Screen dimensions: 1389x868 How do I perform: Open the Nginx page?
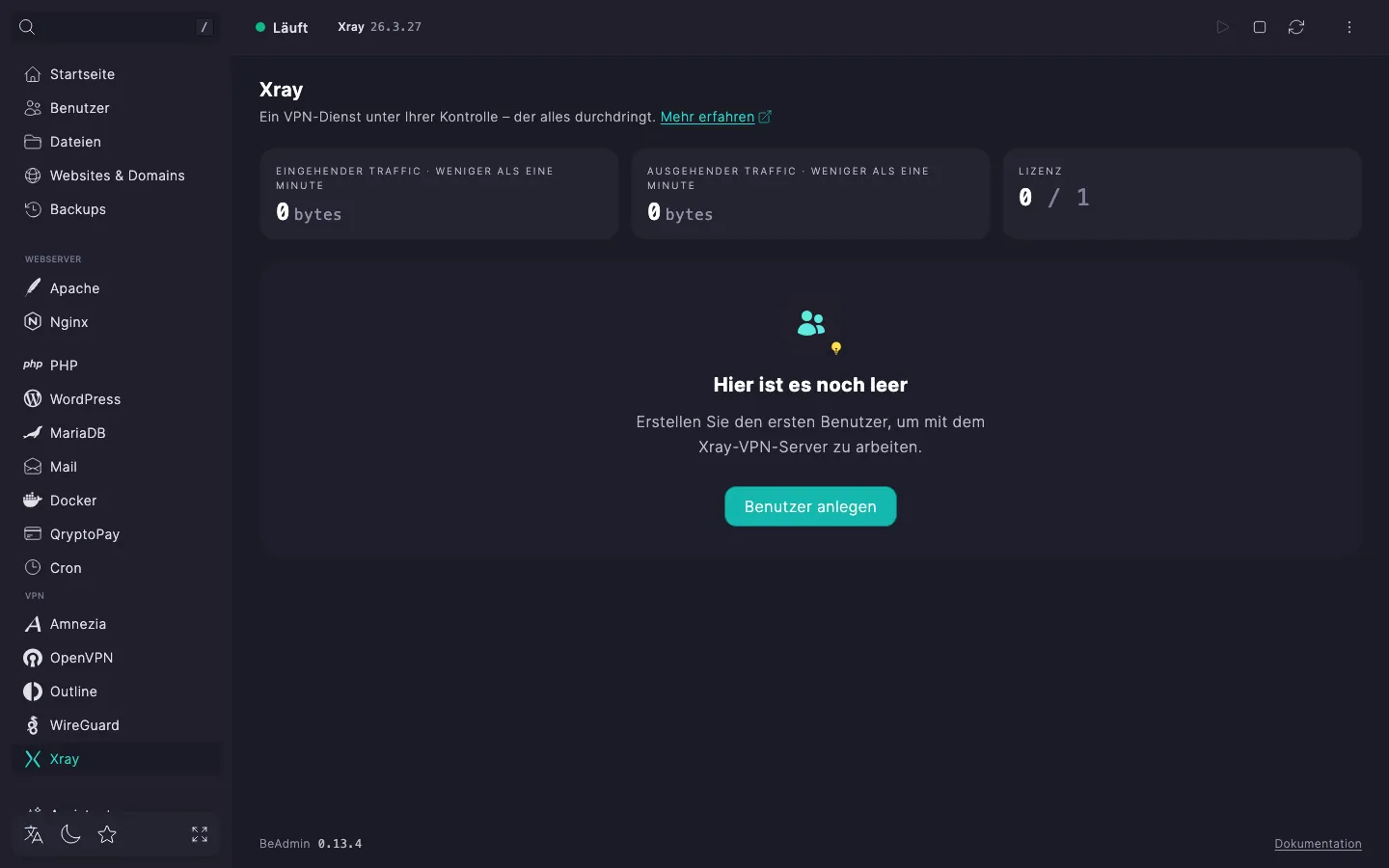(x=116, y=322)
